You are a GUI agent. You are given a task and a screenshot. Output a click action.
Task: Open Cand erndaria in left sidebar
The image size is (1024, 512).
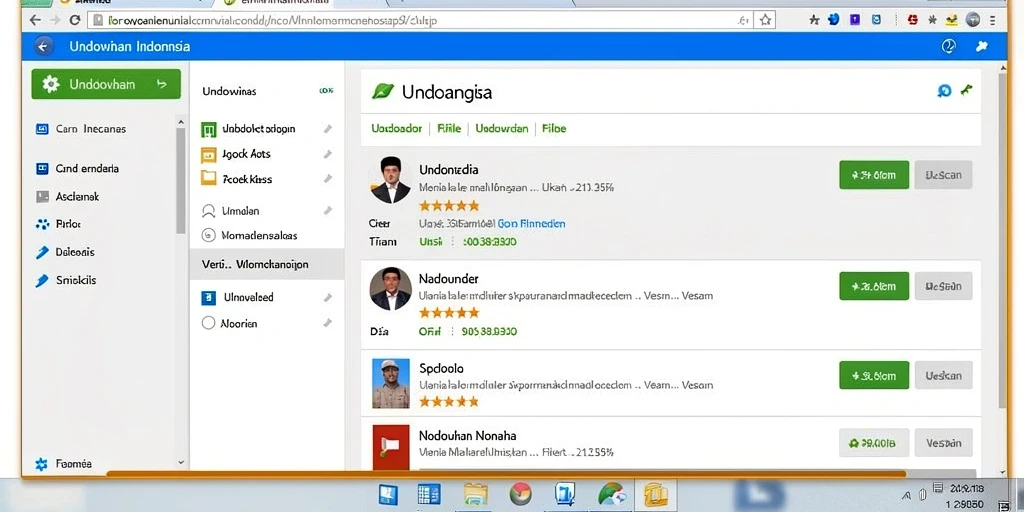click(x=77, y=168)
